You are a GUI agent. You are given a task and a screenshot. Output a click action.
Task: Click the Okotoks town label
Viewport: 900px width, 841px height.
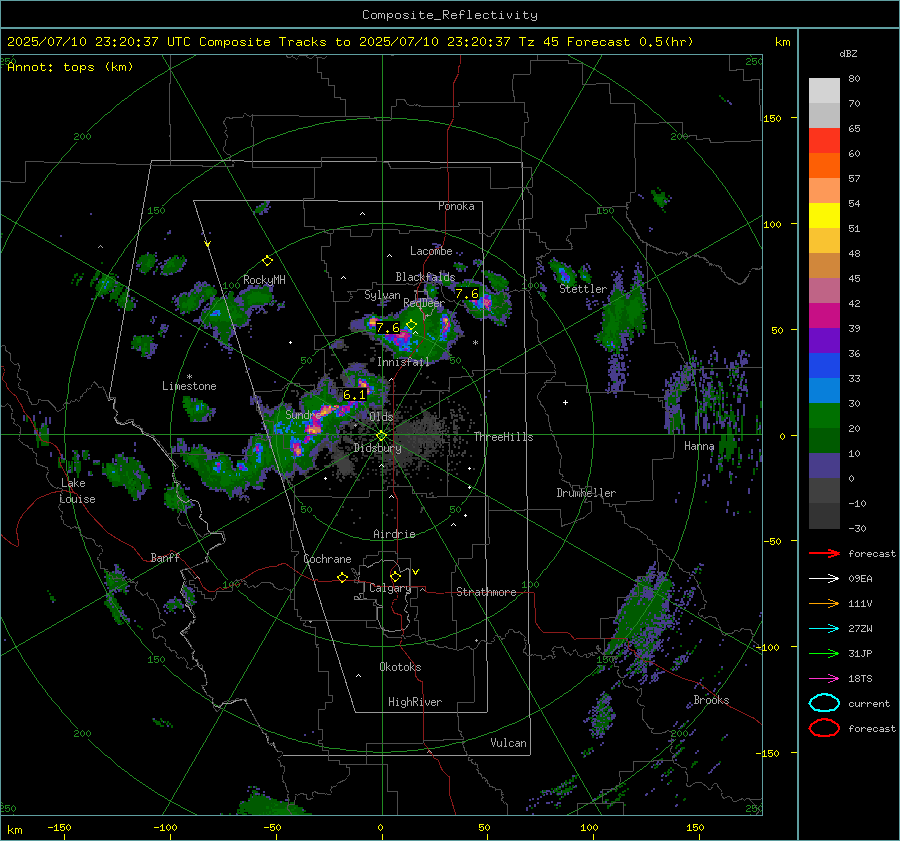tap(400, 666)
